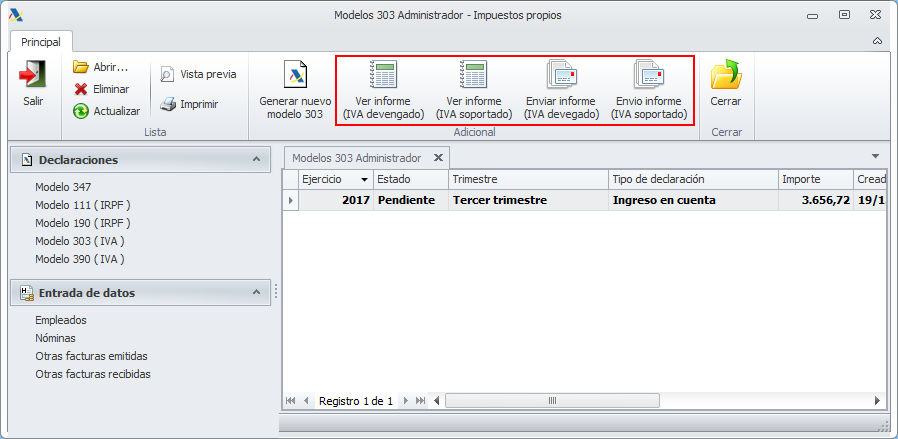Maximize the application window
Image resolution: width=898 pixels, height=439 pixels.
tap(844, 15)
